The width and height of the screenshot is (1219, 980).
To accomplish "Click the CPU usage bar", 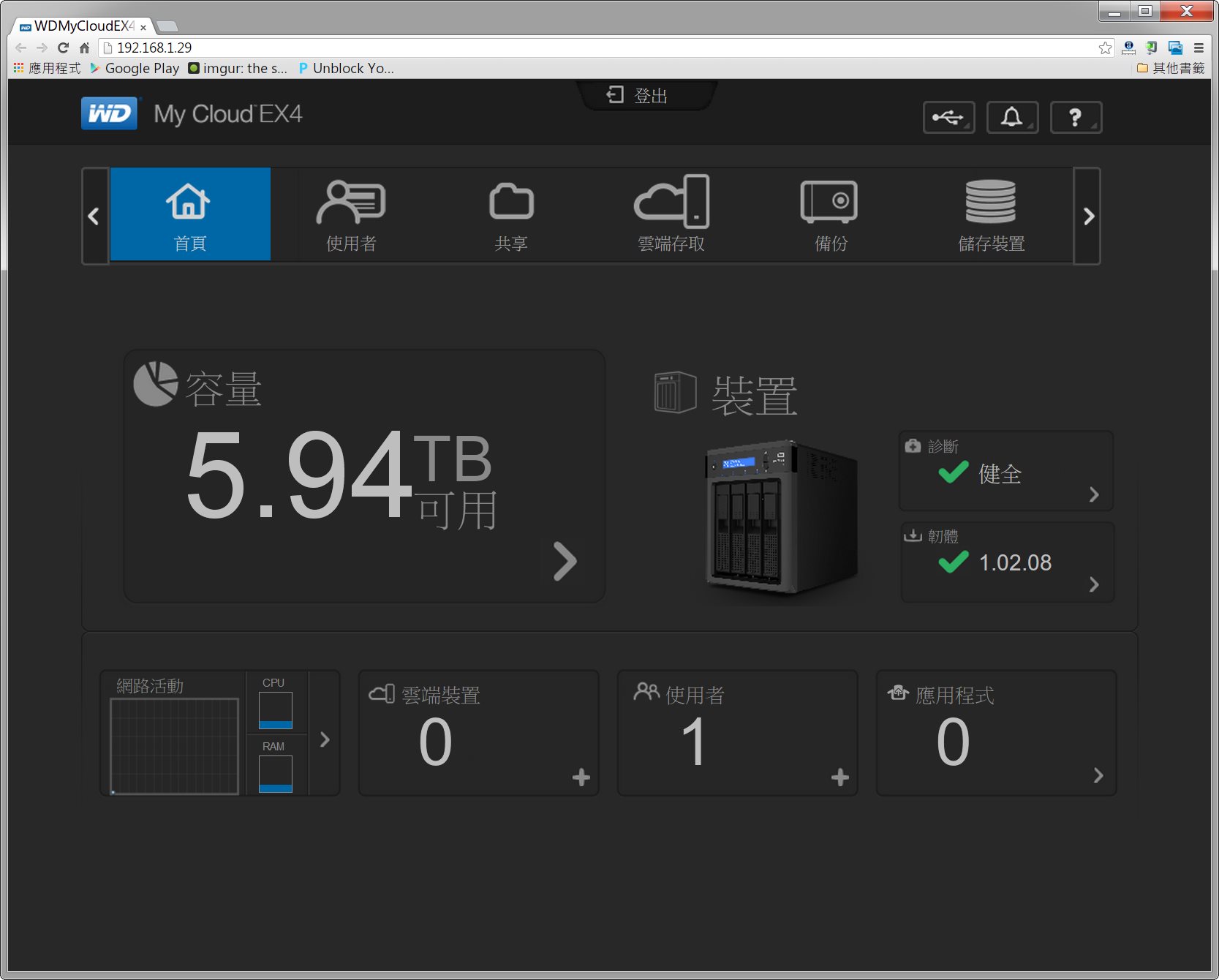I will 276,710.
